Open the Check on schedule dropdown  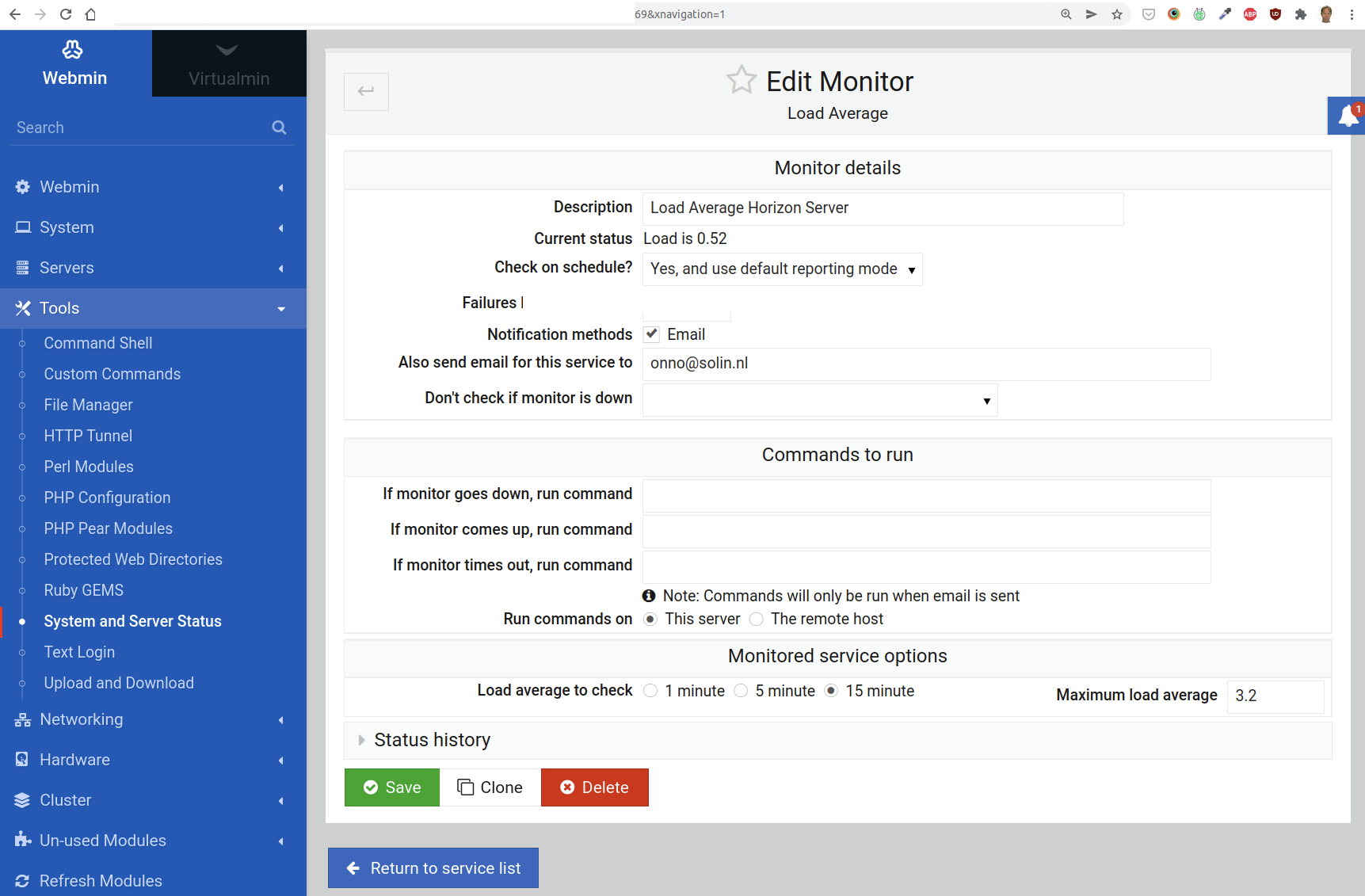(x=782, y=269)
